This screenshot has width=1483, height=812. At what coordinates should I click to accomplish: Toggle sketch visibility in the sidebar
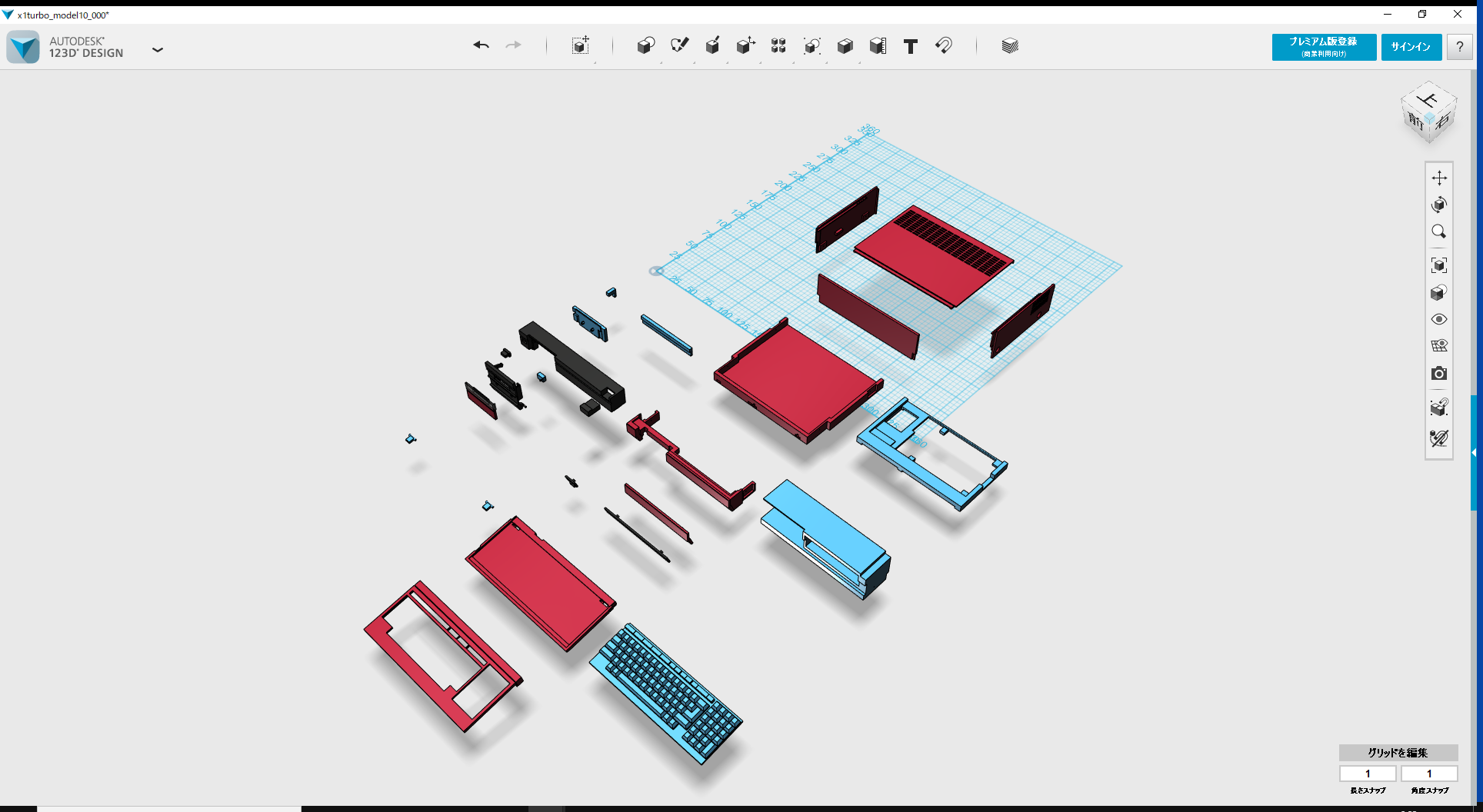click(1439, 439)
